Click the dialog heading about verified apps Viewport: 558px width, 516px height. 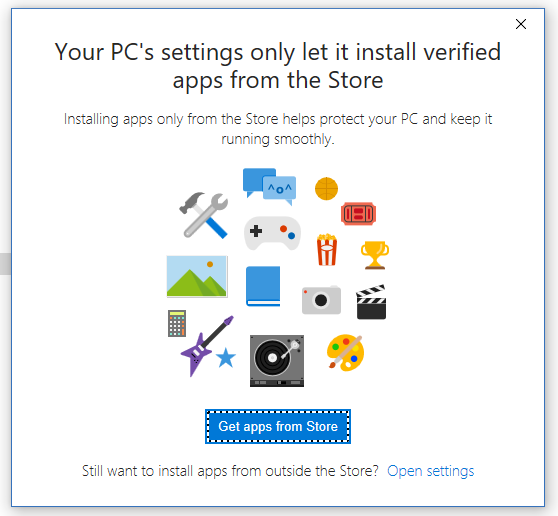tap(278, 66)
